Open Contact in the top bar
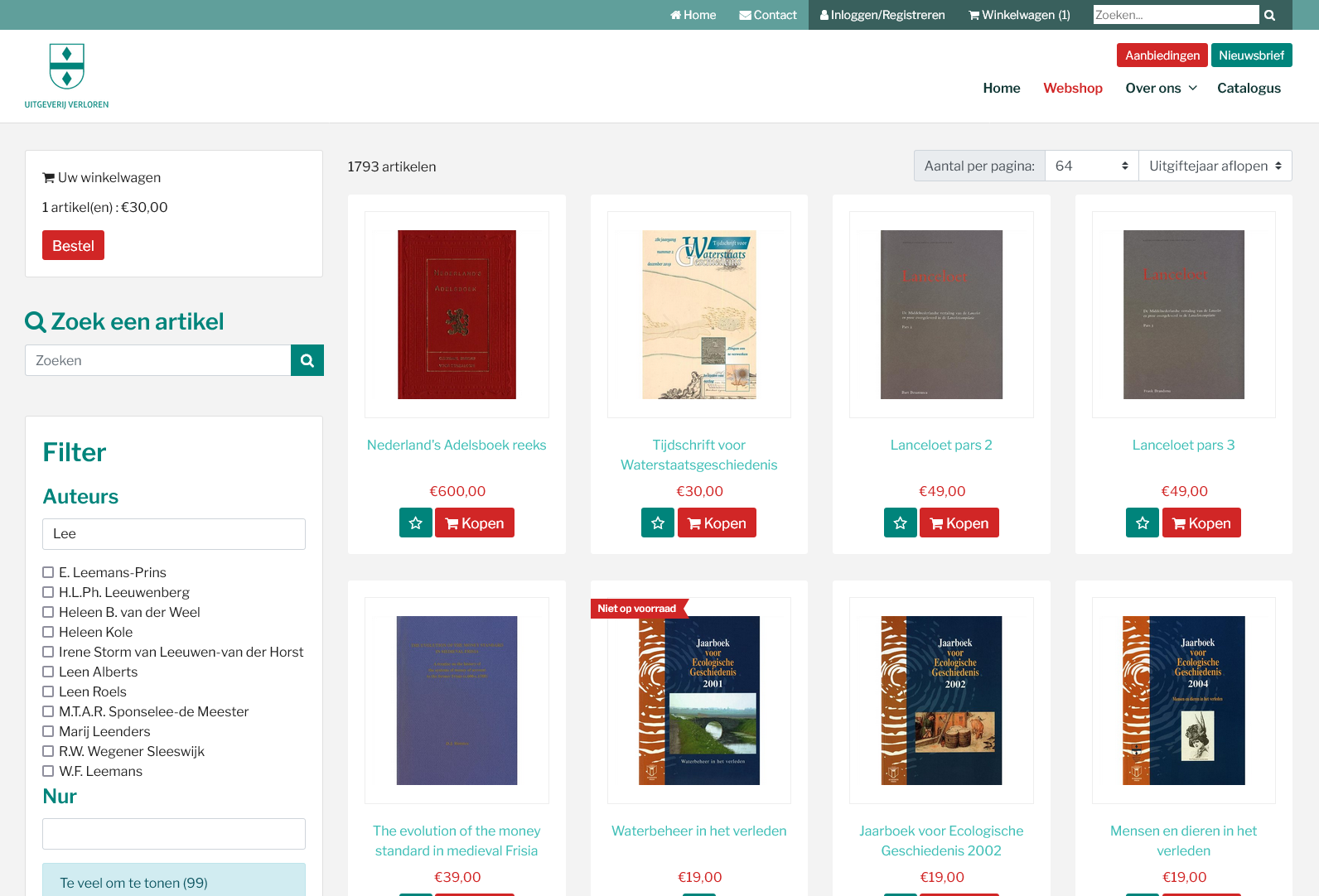 coord(768,15)
